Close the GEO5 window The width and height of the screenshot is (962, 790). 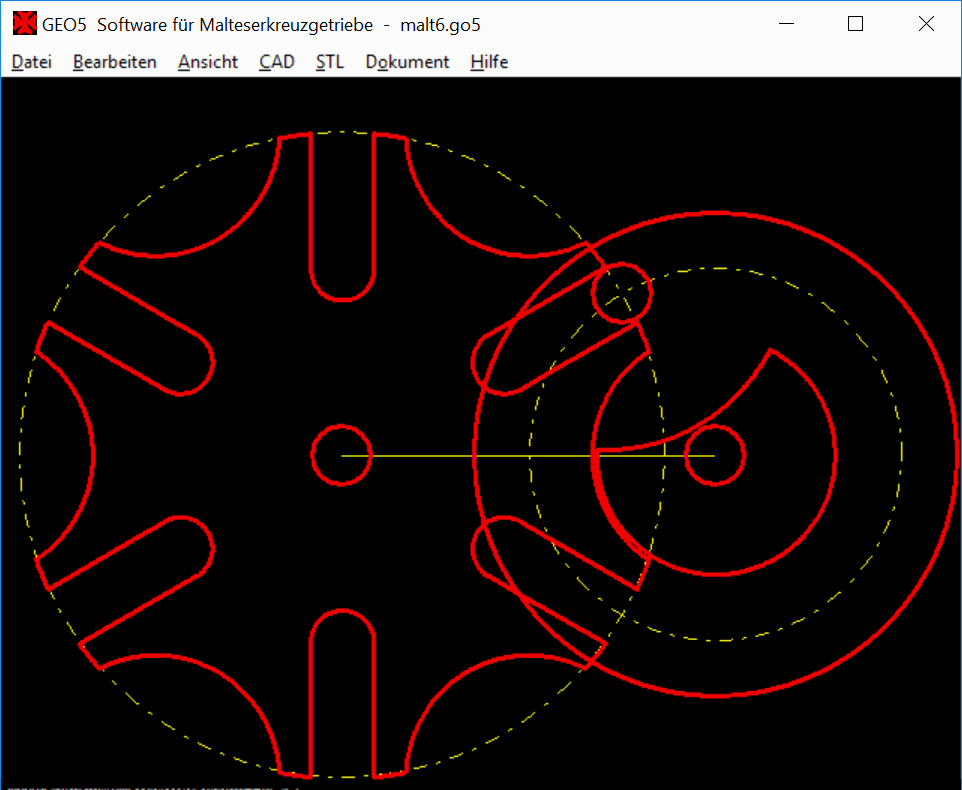pyautogui.click(x=926, y=25)
